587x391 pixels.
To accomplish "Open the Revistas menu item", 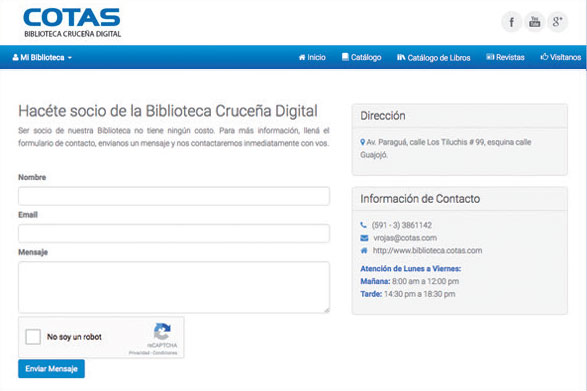I will pyautogui.click(x=505, y=57).
